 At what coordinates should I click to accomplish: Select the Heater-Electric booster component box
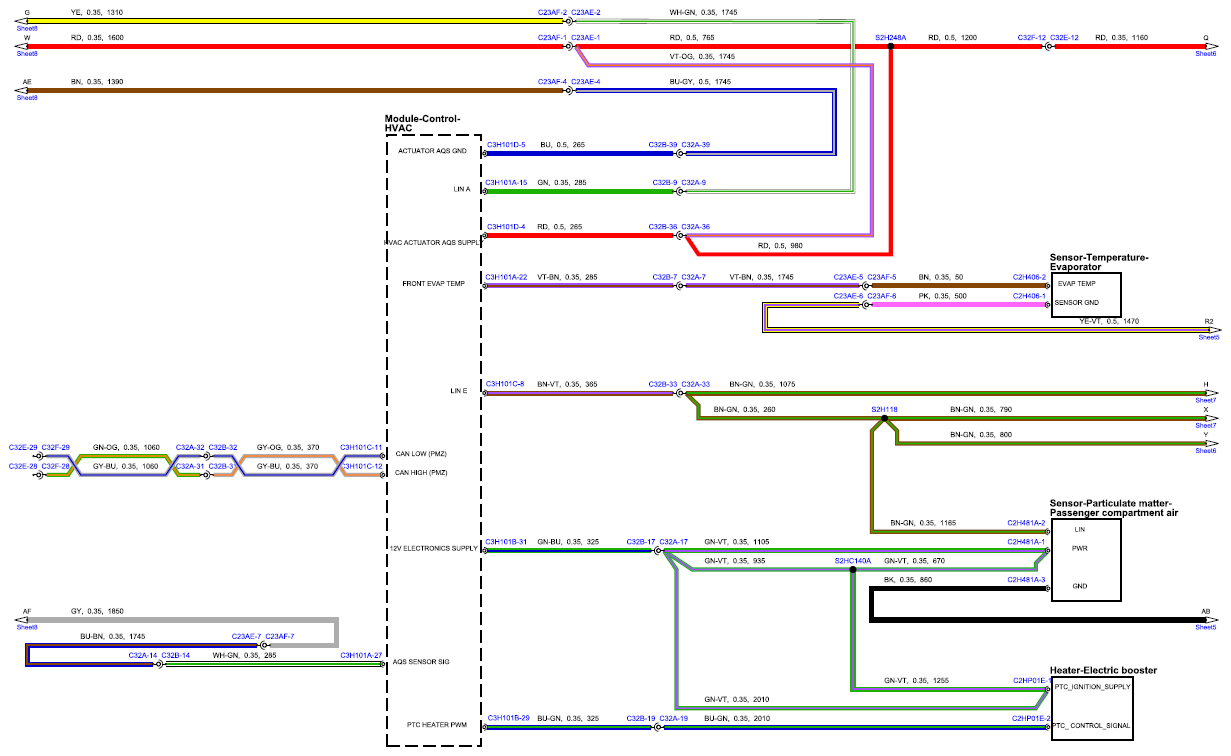(x=1092, y=707)
